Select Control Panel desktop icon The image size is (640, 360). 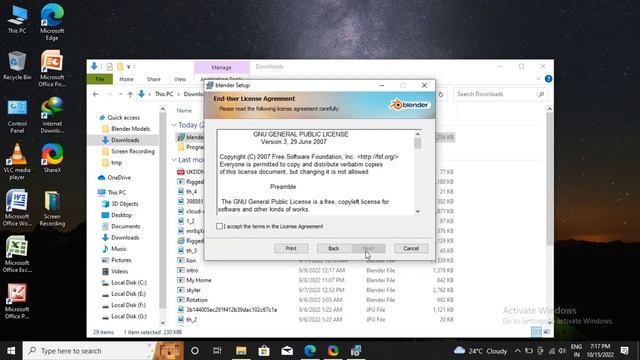(17, 116)
